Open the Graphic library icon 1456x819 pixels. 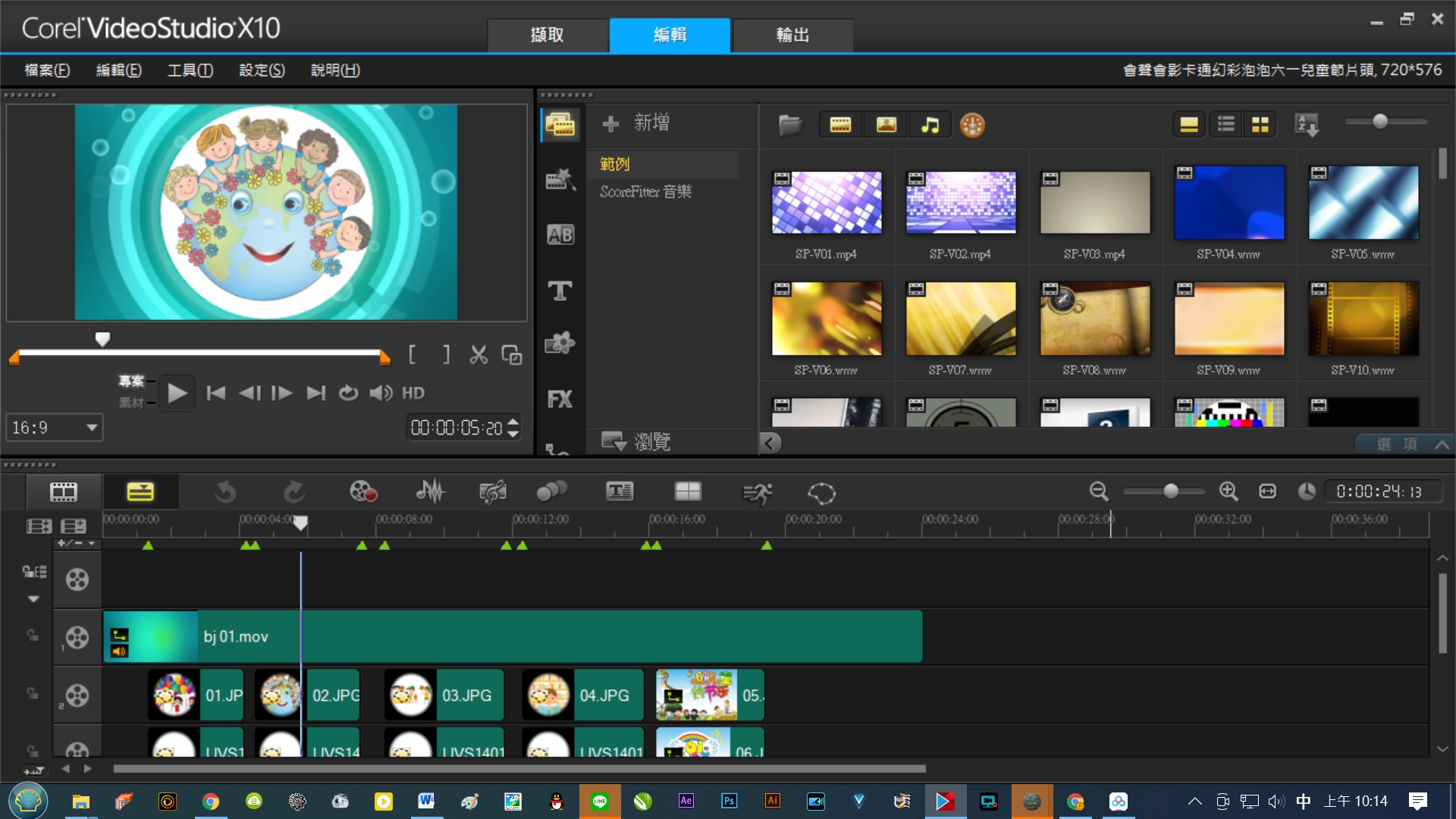560,344
